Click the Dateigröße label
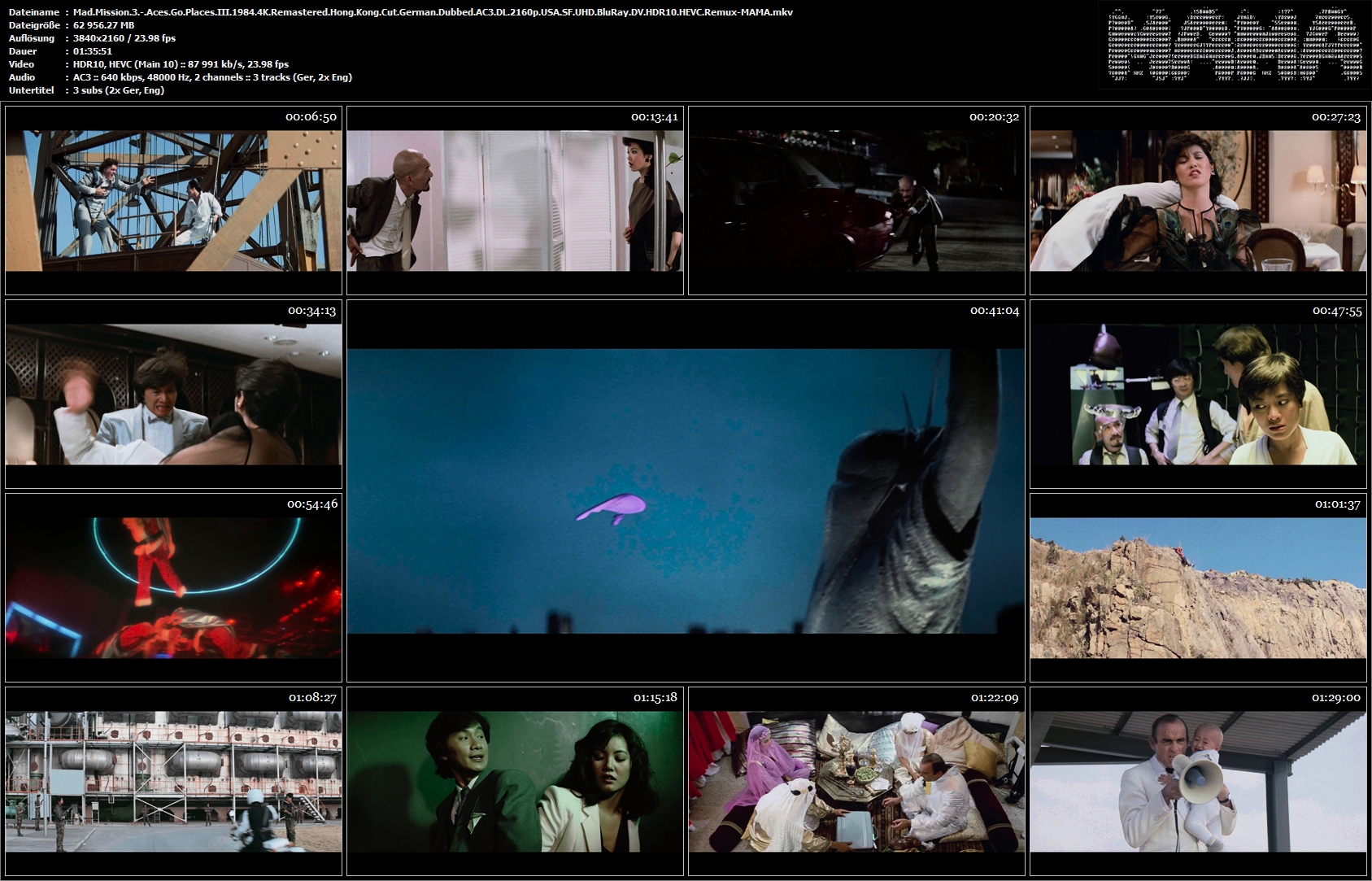The height and width of the screenshot is (881, 1372). tap(34, 25)
